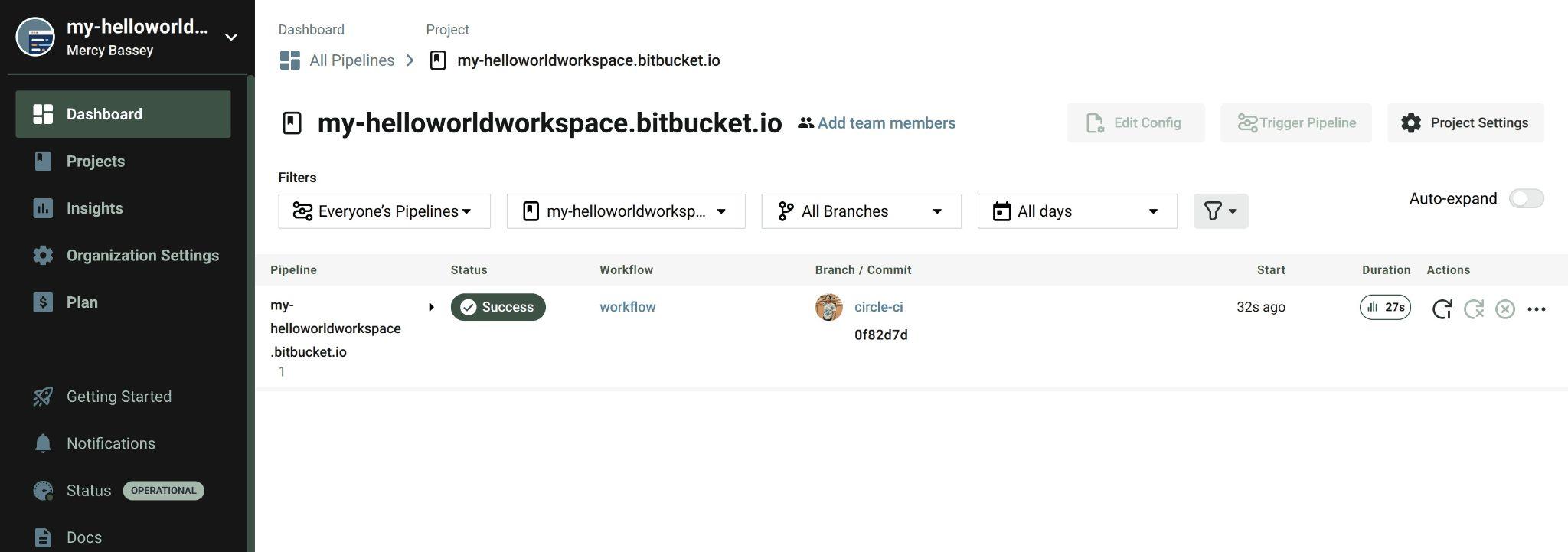Click the pipeline name my-helloworldworkspace.bitbucket.io in row
1568x552 pixels.
(335, 328)
